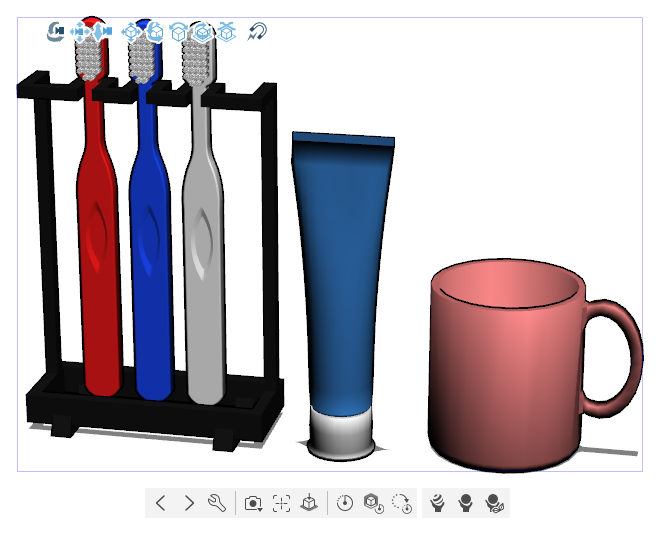Select the hand holding solid sphere icon
660x534 pixels.
tap(466, 503)
